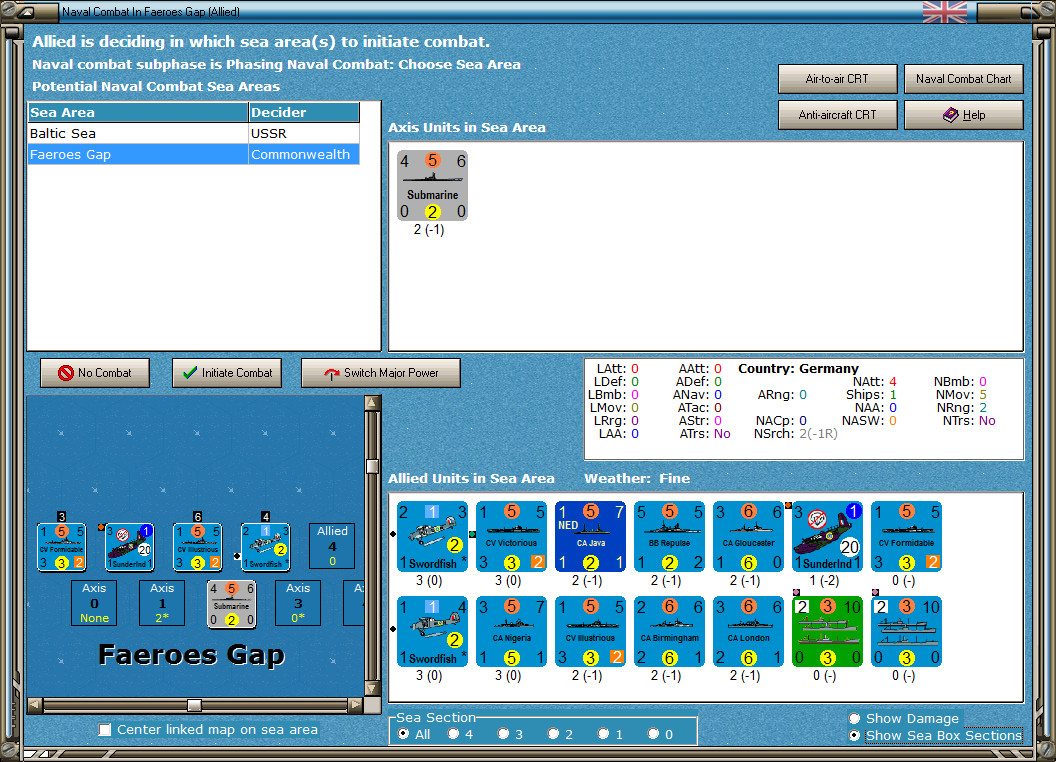Select the CA Gloucester unit counter
The height and width of the screenshot is (762, 1056).
[x=748, y=536]
